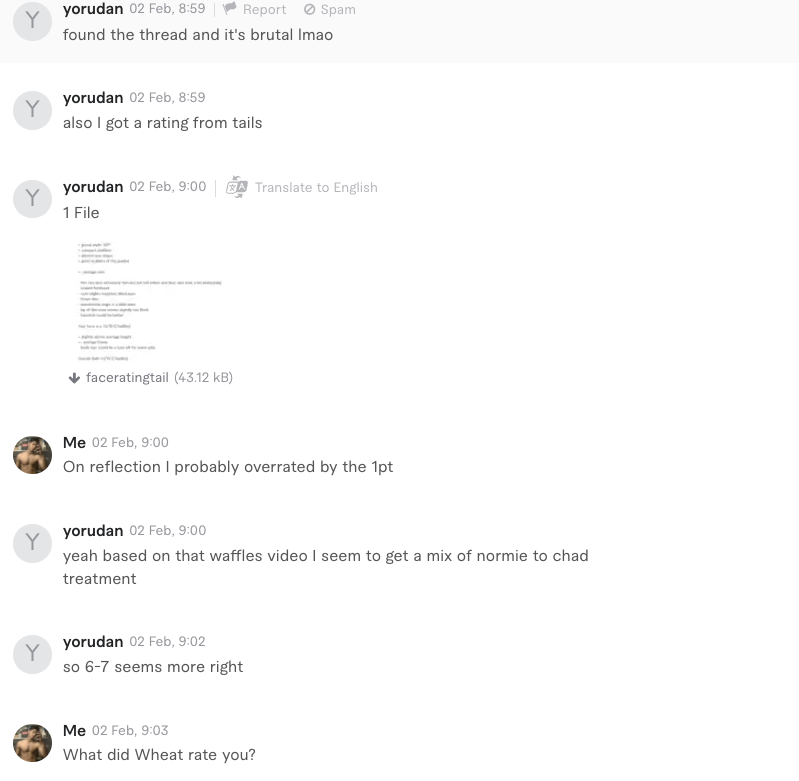Screen dimensions: 799x781
Task: Click yorudan's avatar beside the 1 File message
Action: coord(32,199)
